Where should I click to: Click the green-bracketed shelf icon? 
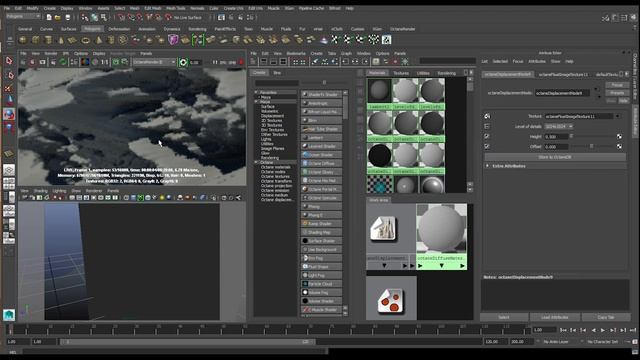198,40
